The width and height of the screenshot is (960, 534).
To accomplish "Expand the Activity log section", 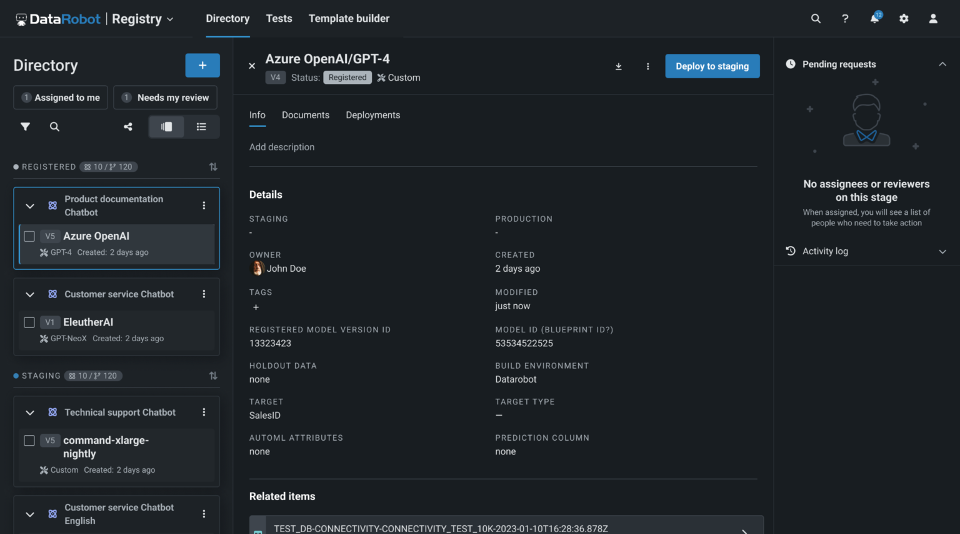I will pos(942,251).
